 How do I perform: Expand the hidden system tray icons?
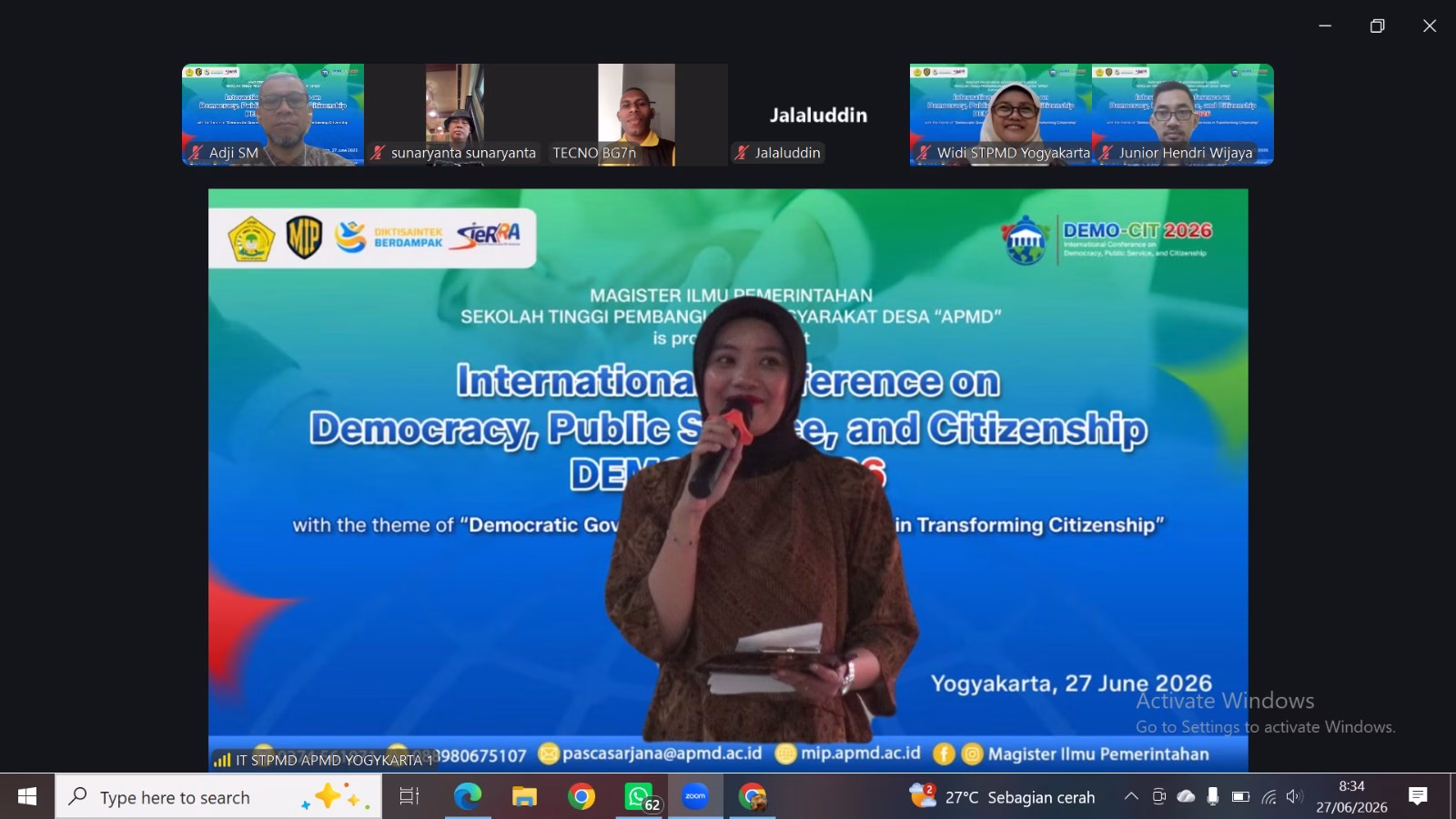click(x=1131, y=797)
